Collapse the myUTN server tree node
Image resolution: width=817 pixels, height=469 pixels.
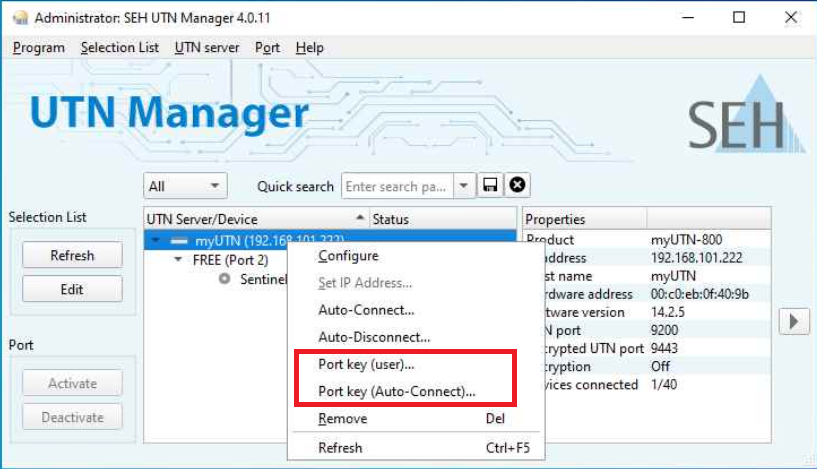click(x=156, y=241)
